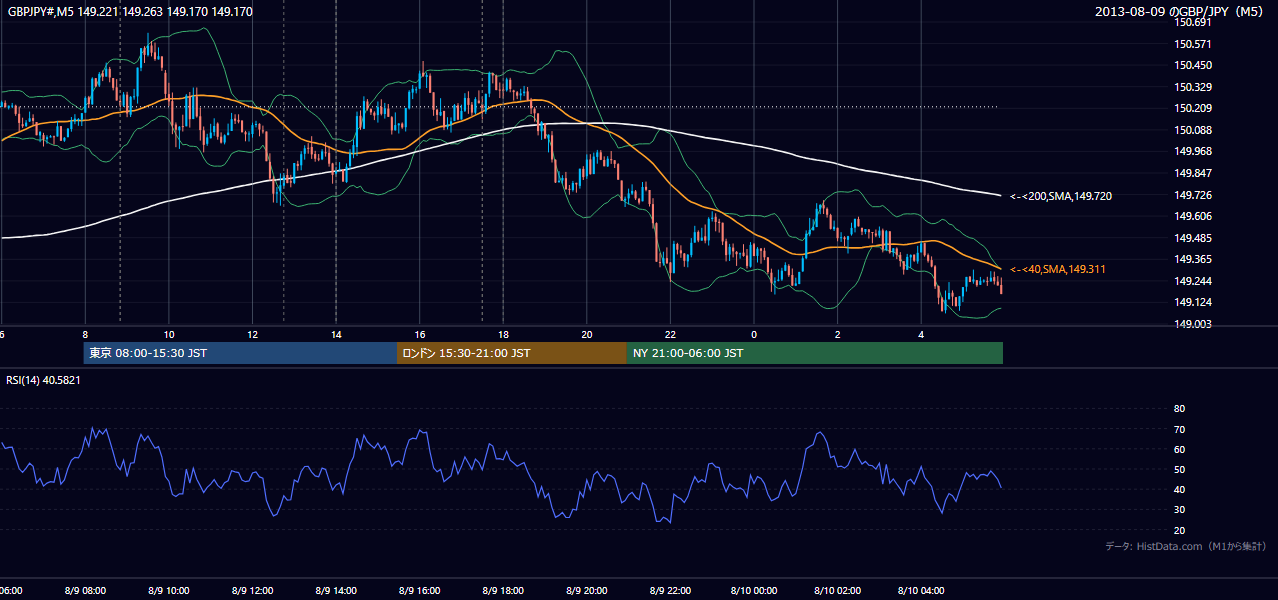This screenshot has width=1278, height=600.
Task: Click hour label 10 on the chart time axis
Action: [169, 334]
